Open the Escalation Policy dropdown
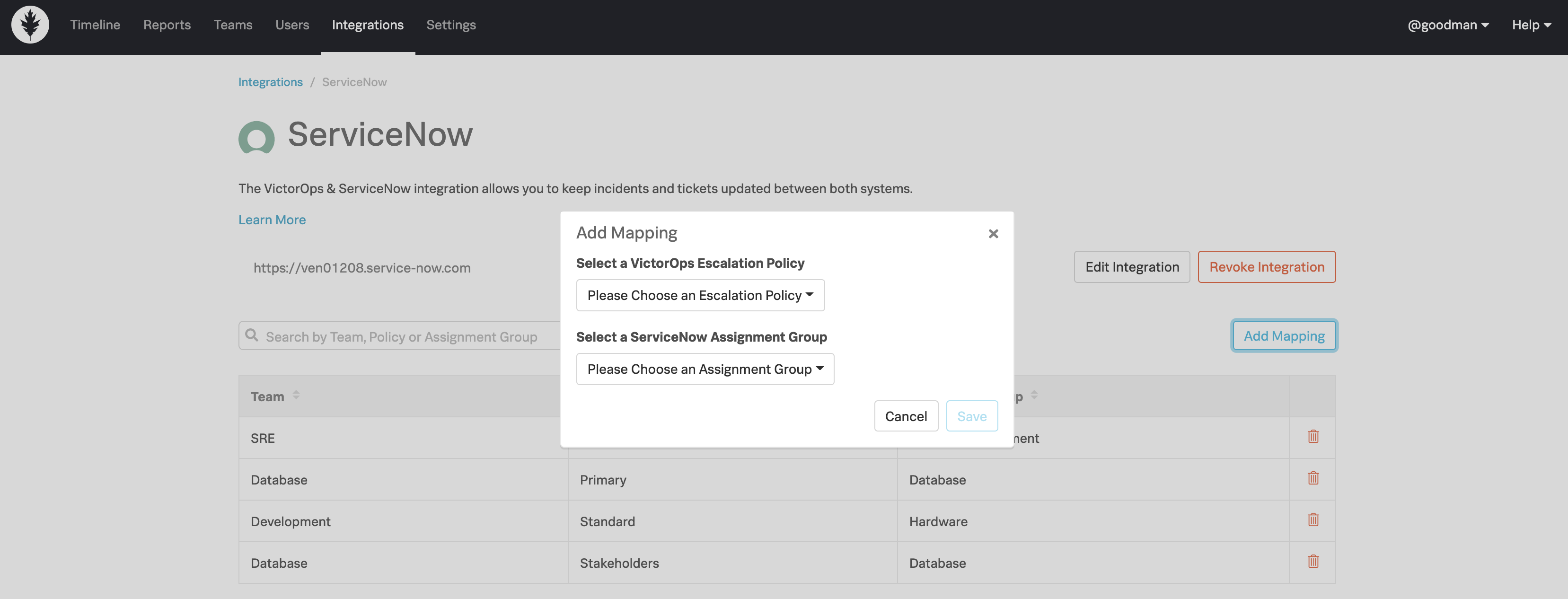Screen dimensions: 1568x599 [x=700, y=295]
